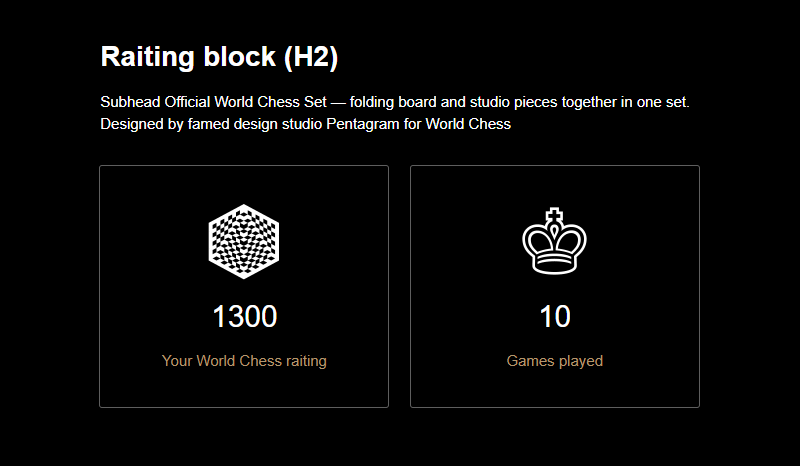
Task: Click the "Your World Chess raiting" caption
Action: (x=244, y=361)
